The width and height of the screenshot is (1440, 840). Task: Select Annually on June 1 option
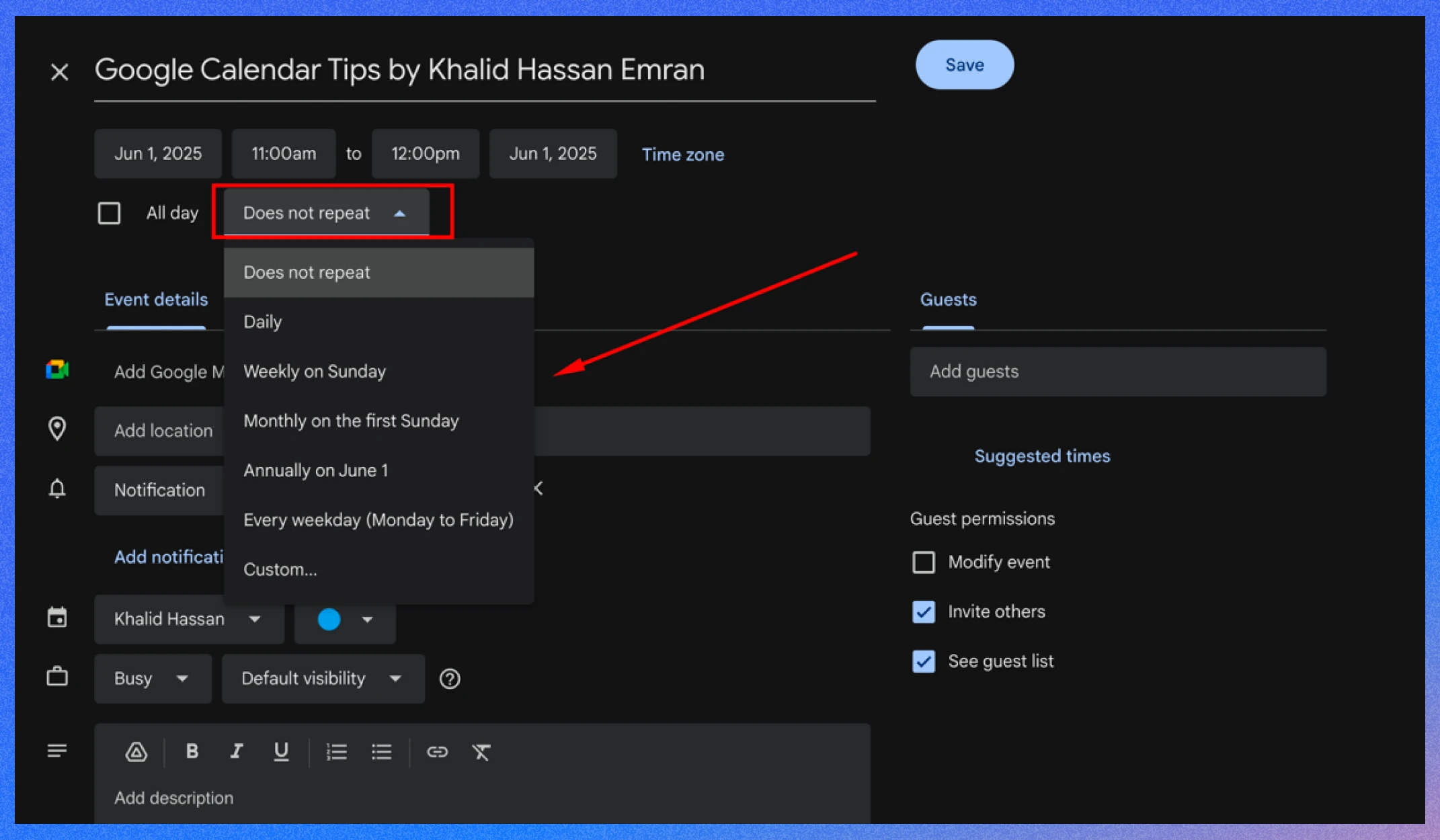[x=378, y=470]
